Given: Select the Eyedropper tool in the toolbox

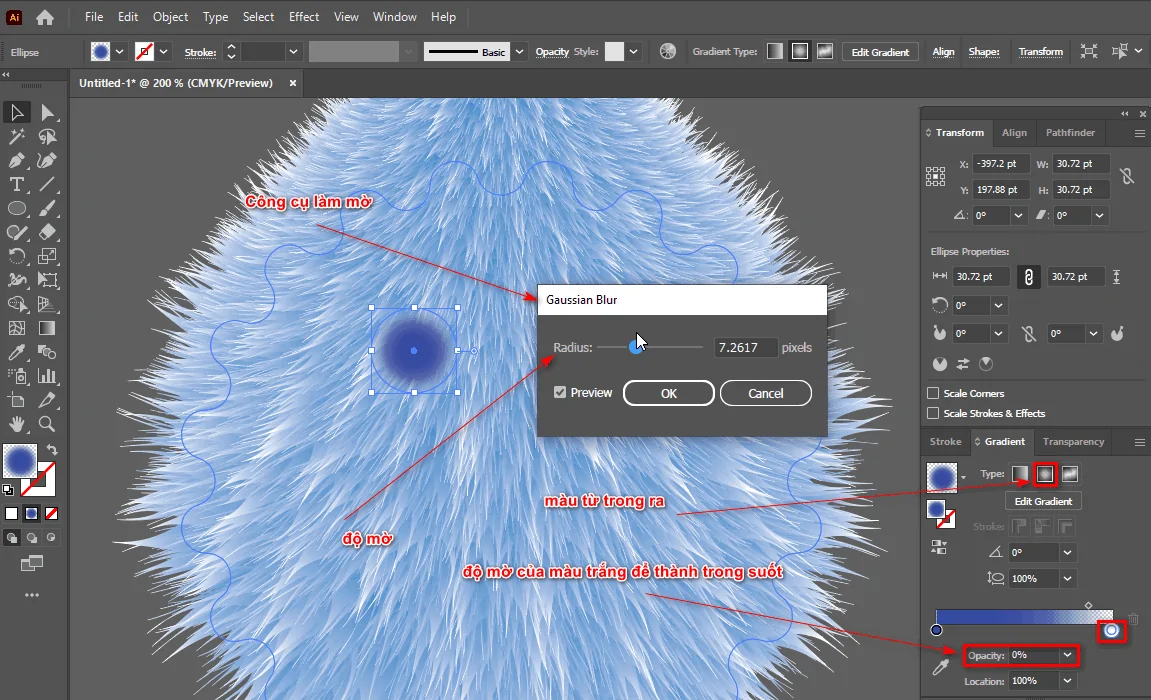Looking at the screenshot, I should pos(17,352).
